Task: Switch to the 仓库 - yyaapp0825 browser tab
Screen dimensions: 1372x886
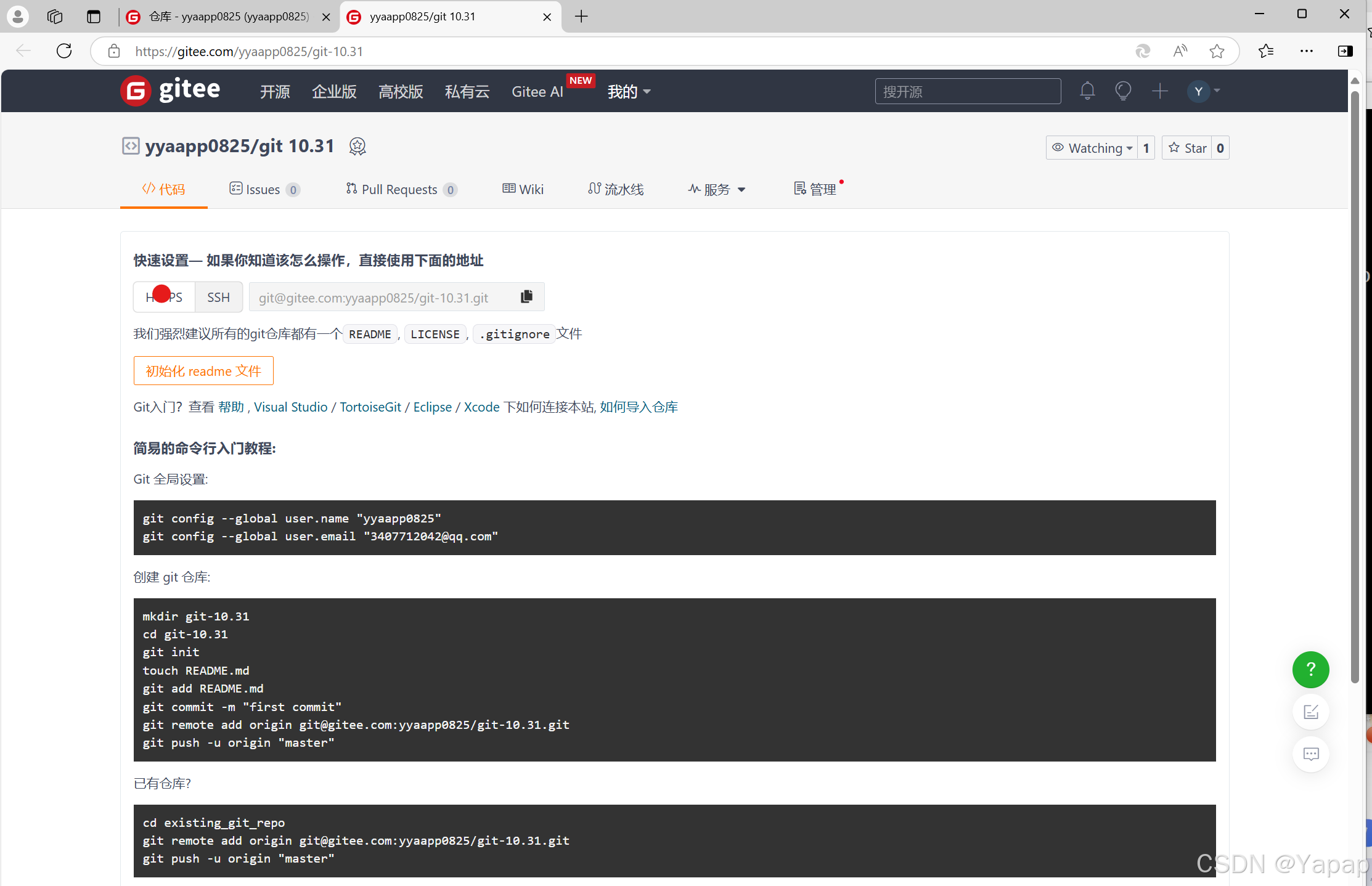Action: pos(229,17)
